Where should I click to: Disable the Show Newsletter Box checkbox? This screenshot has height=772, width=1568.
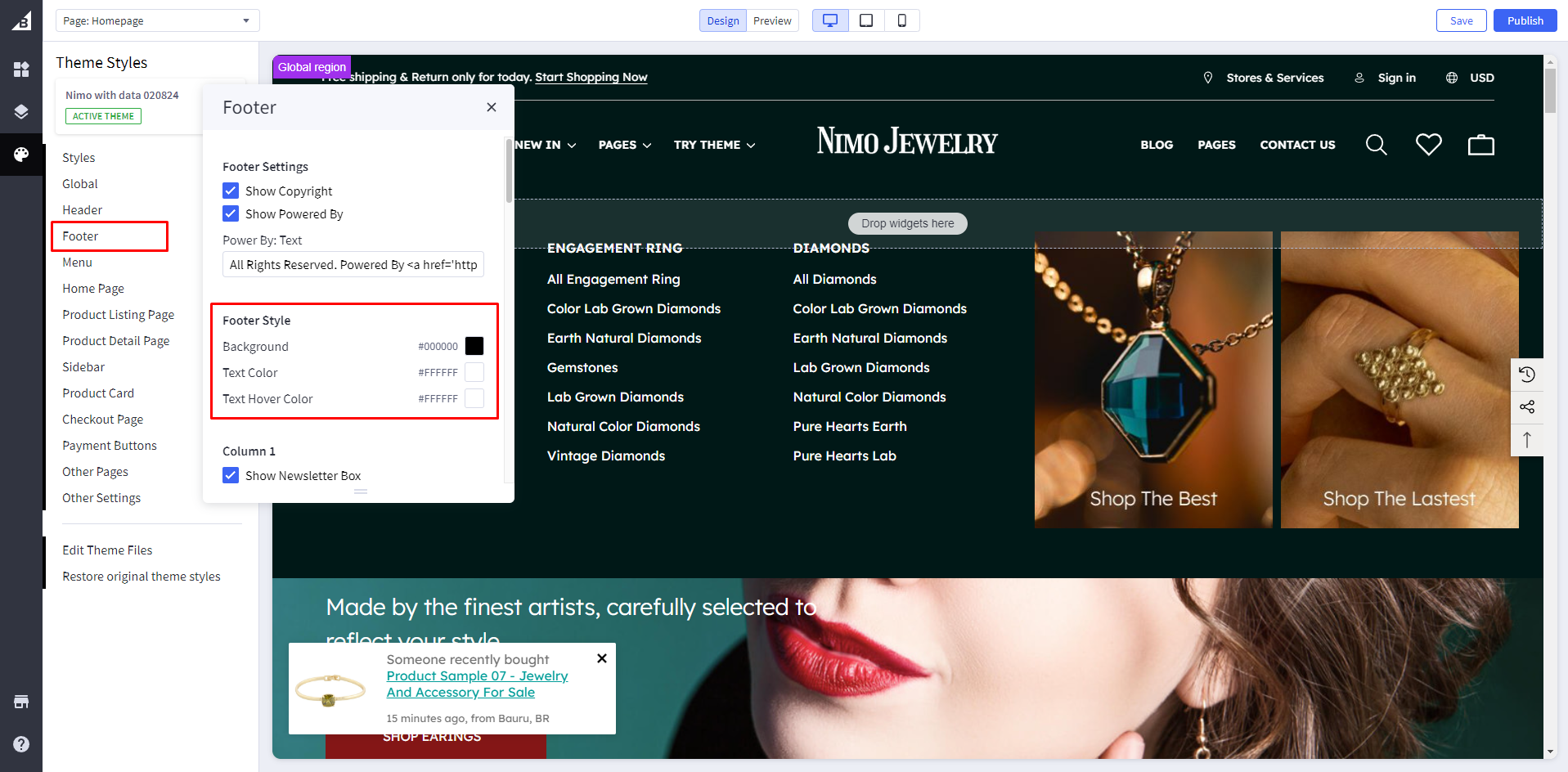tap(231, 475)
